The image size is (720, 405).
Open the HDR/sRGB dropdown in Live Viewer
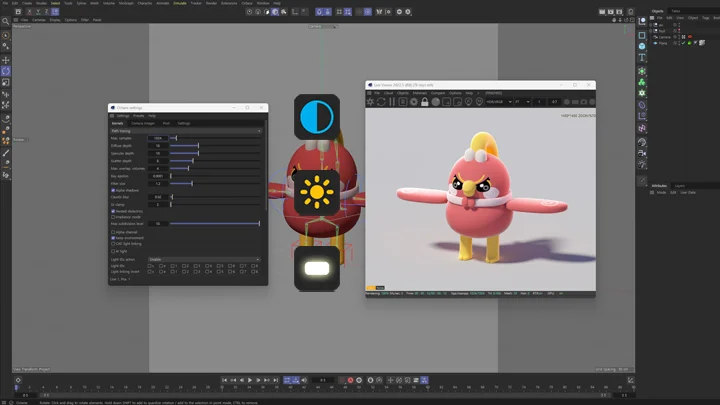click(499, 102)
